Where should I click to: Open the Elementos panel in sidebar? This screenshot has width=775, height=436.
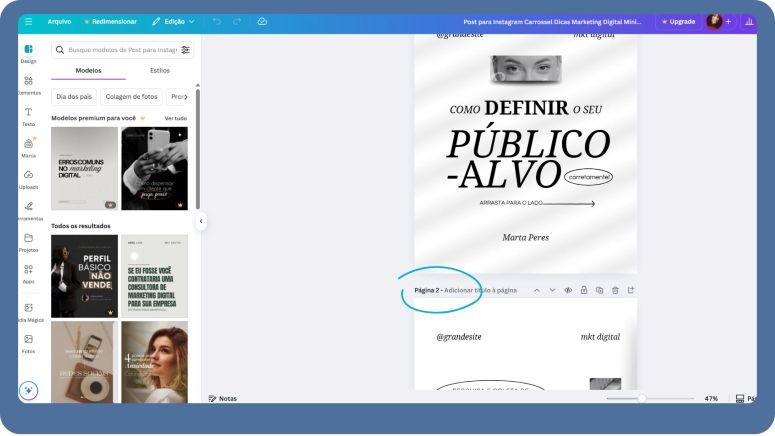point(28,85)
